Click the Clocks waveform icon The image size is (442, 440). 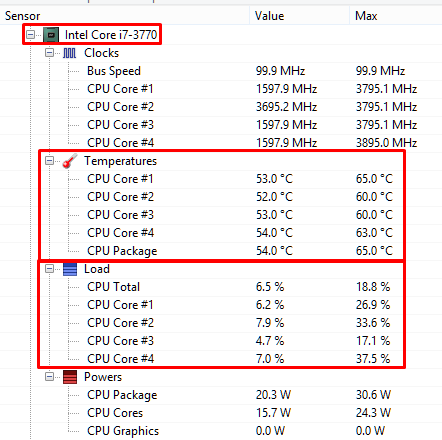(x=69, y=53)
